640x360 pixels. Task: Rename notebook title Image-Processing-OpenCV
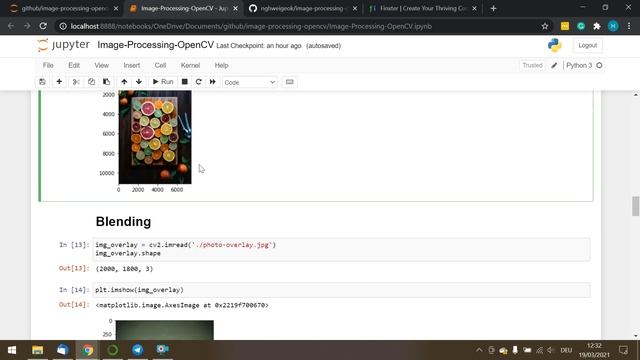coord(156,45)
